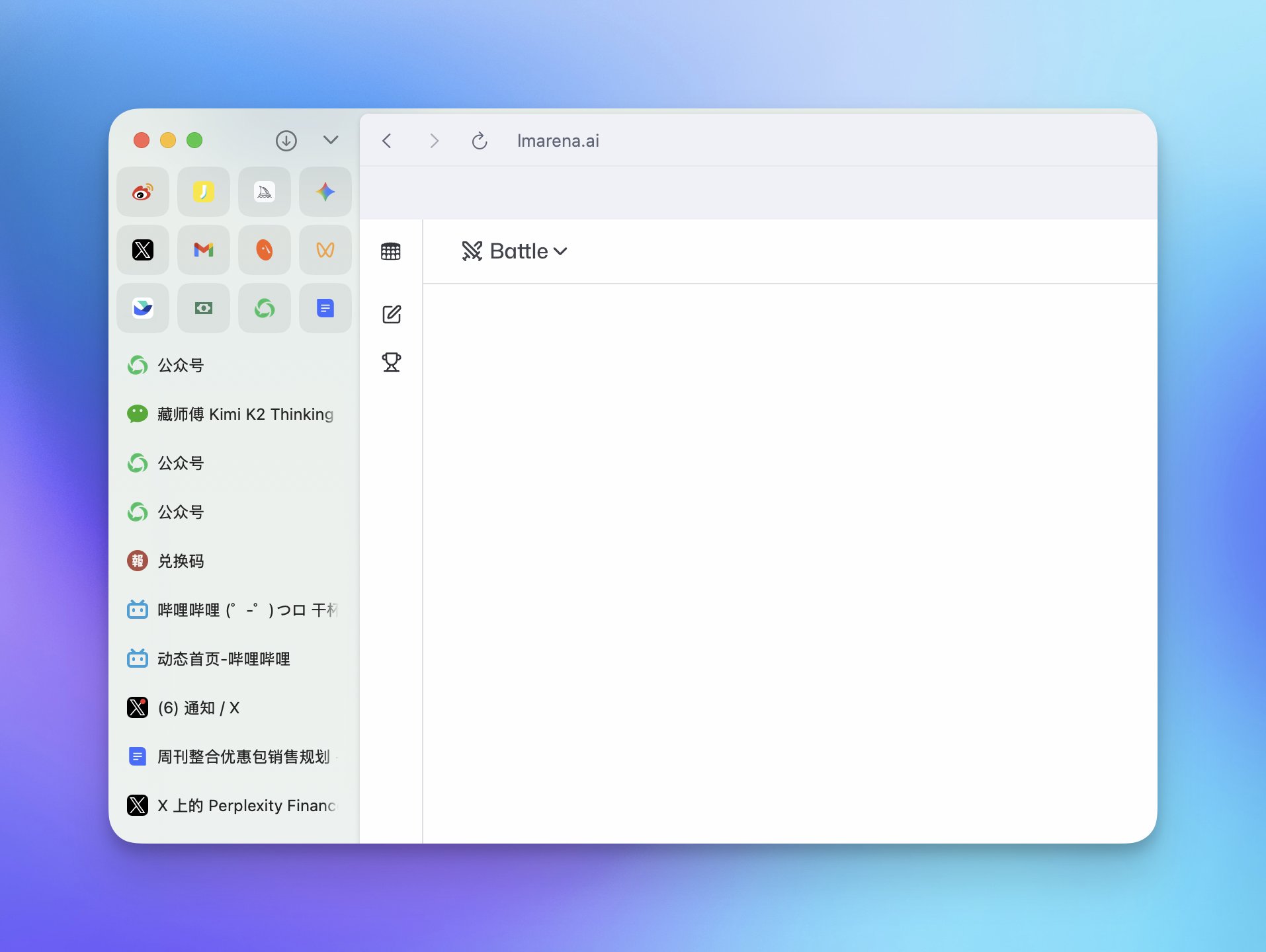Open the X pinned tab in grid
Viewport: 1266px width, 952px height.
tap(143, 250)
